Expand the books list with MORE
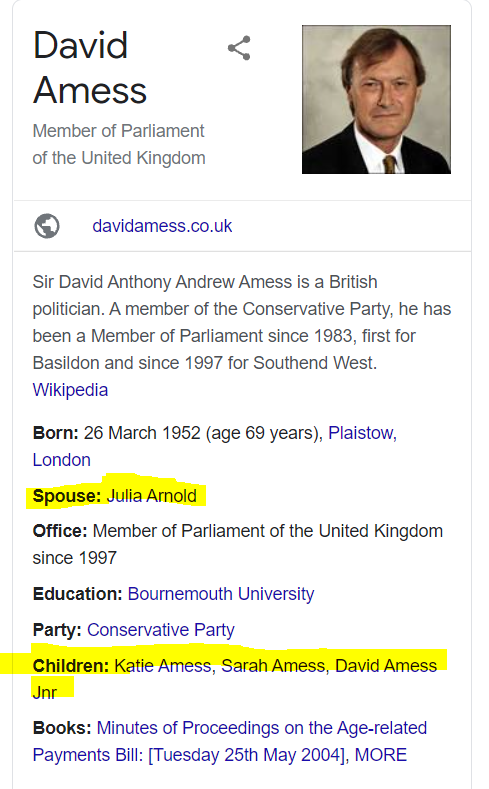The height and width of the screenshot is (789, 489). pyautogui.click(x=381, y=755)
